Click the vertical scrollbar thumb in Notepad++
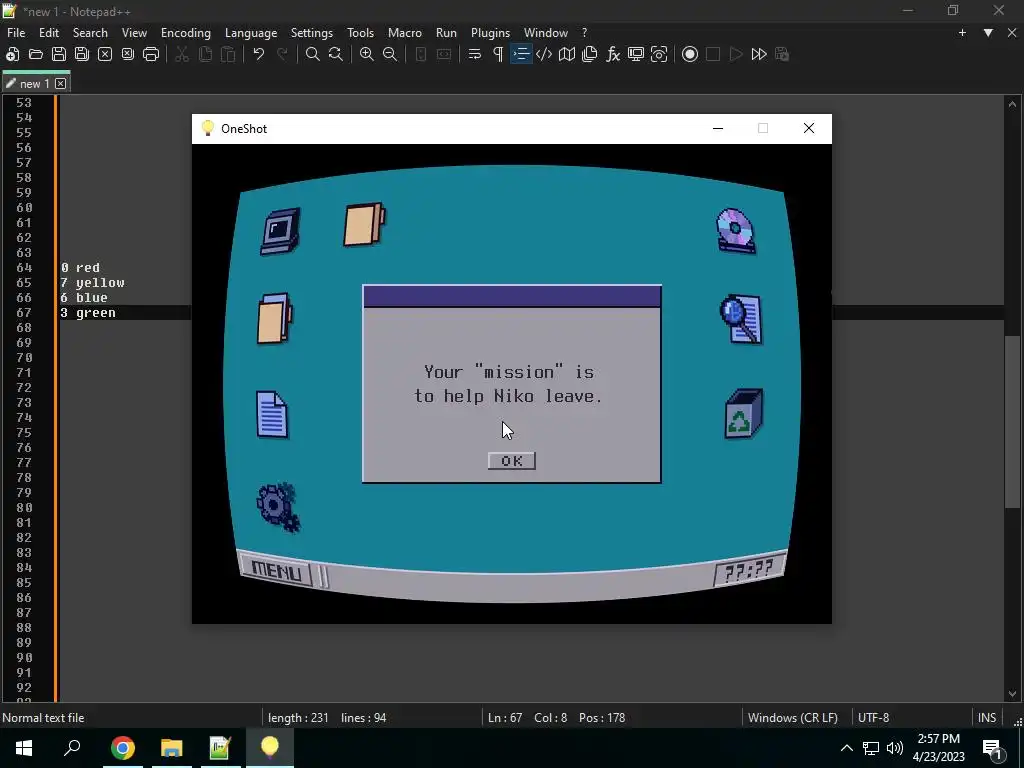Image resolution: width=1024 pixels, height=768 pixels. [x=1012, y=421]
